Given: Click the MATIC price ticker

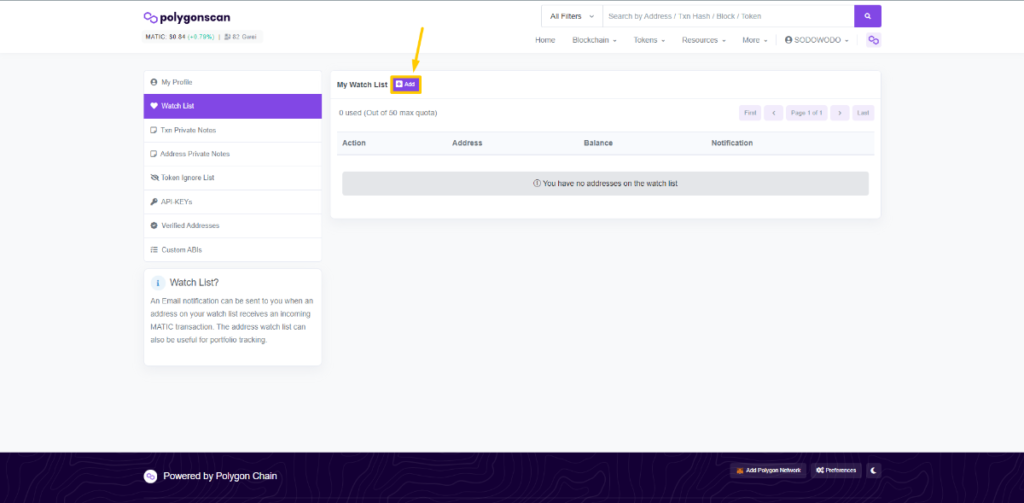Looking at the screenshot, I should tap(180, 37).
